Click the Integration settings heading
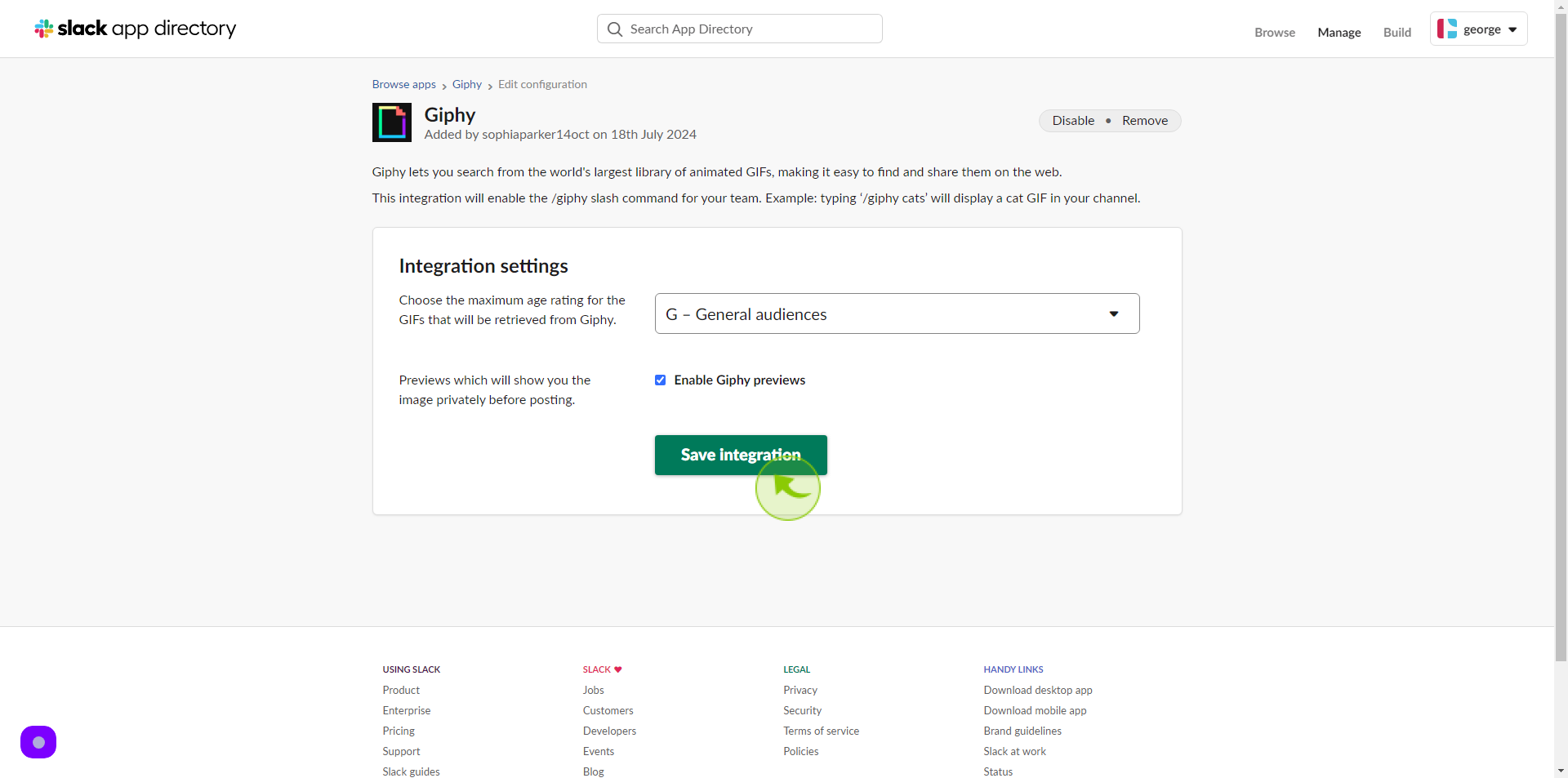 [x=483, y=266]
